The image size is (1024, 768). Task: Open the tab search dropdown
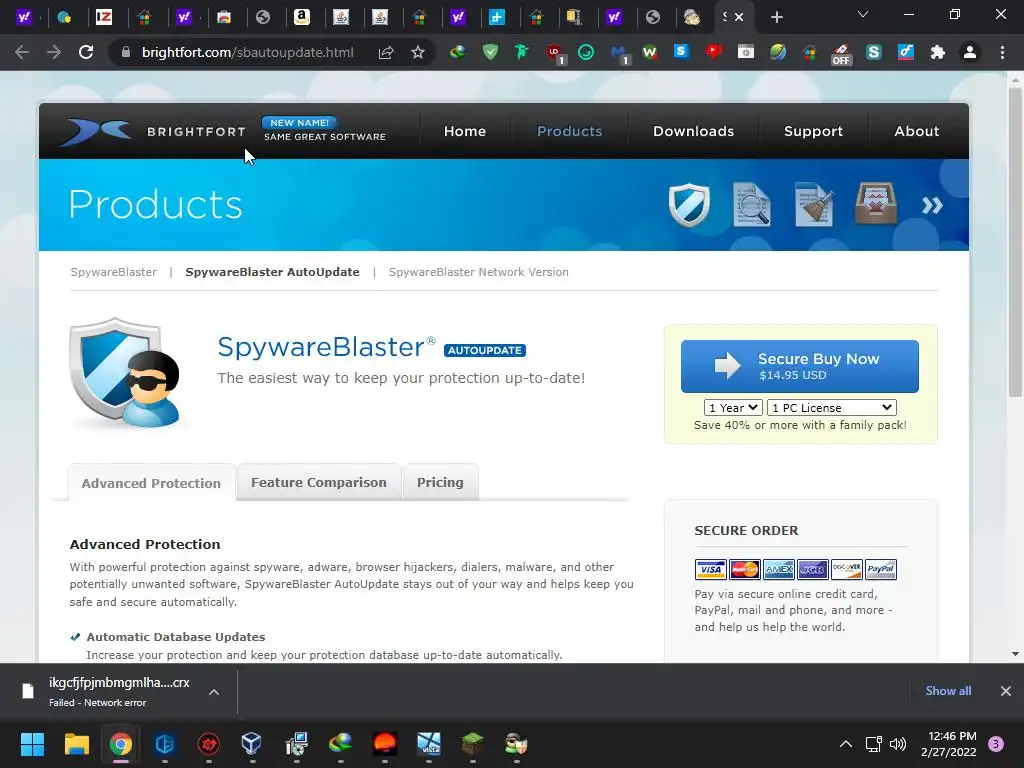tap(863, 14)
